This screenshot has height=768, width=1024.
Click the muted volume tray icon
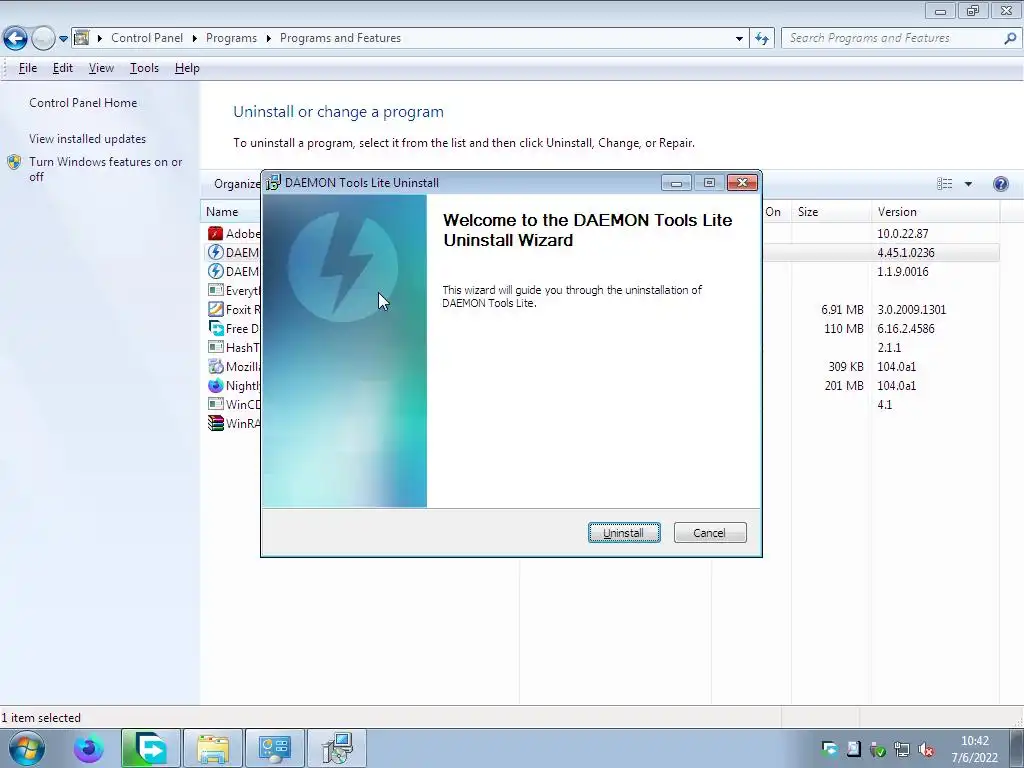pos(925,750)
